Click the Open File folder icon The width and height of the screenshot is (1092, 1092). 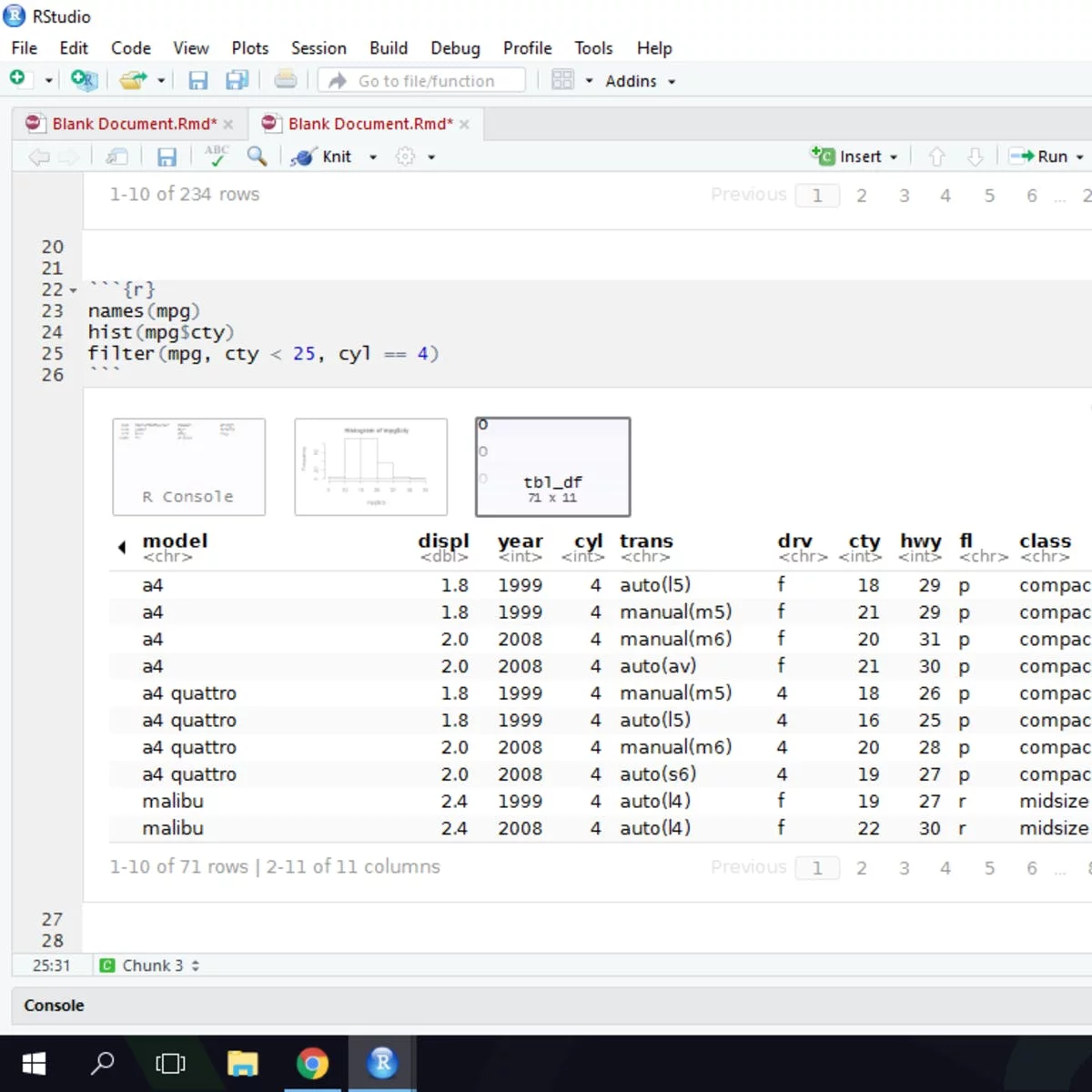pos(133,80)
